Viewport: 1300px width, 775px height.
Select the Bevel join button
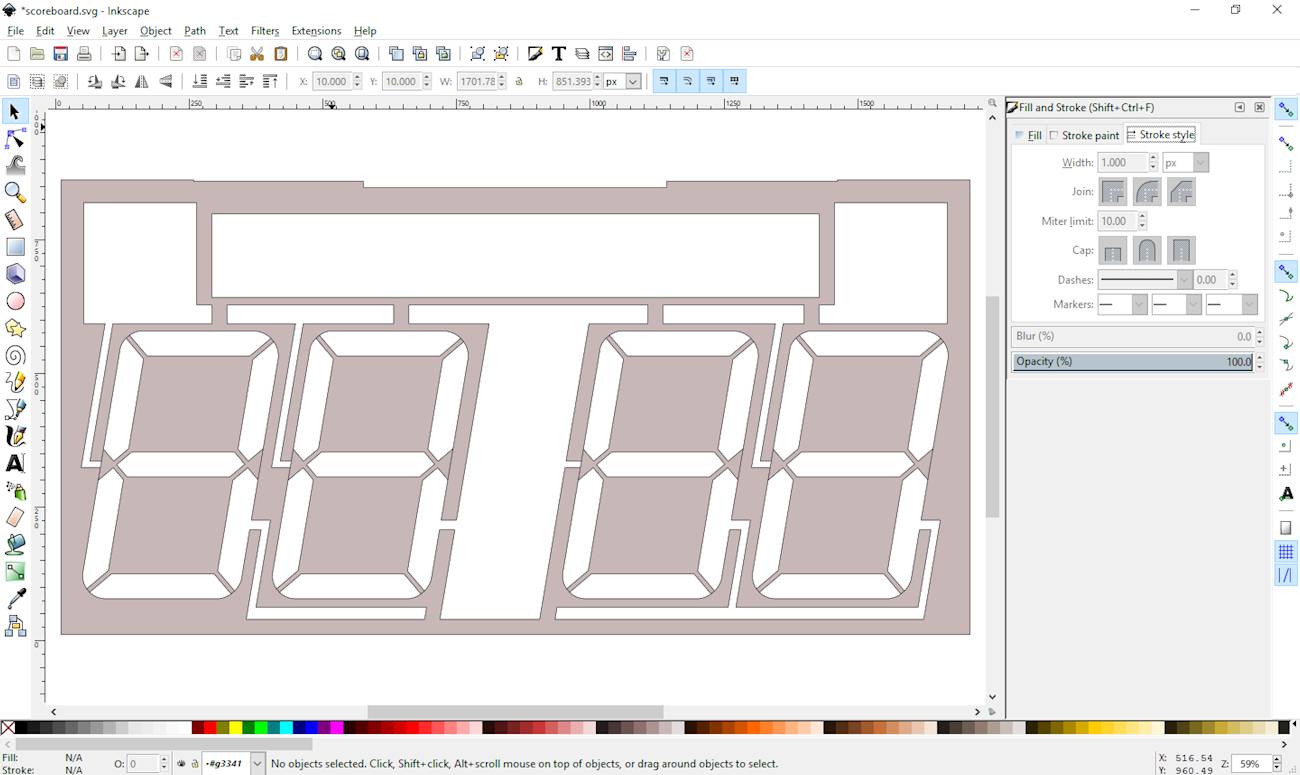coord(1181,191)
